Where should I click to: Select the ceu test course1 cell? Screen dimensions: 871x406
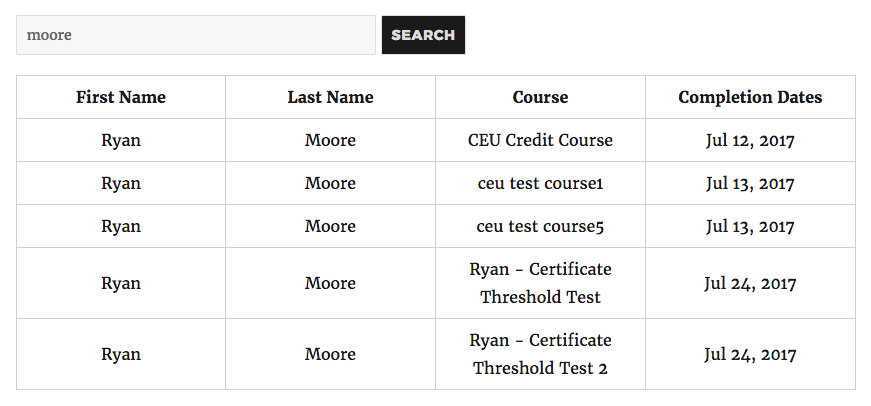[x=540, y=183]
